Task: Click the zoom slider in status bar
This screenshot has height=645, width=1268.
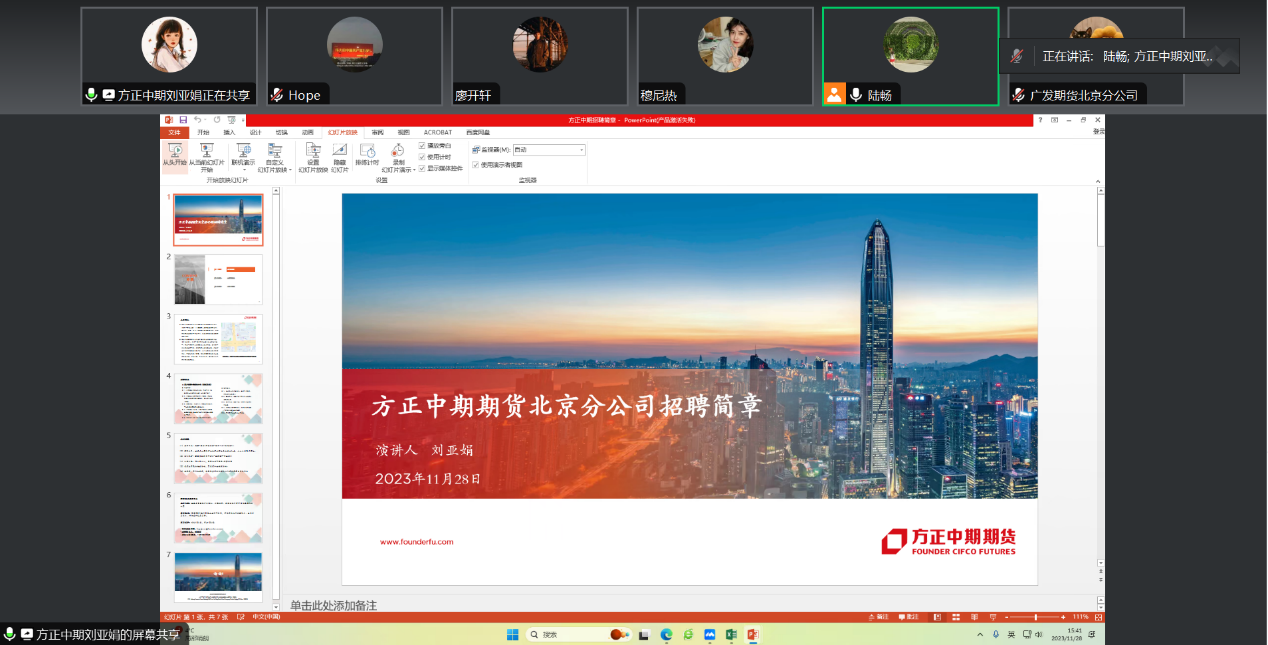Action: click(1035, 617)
